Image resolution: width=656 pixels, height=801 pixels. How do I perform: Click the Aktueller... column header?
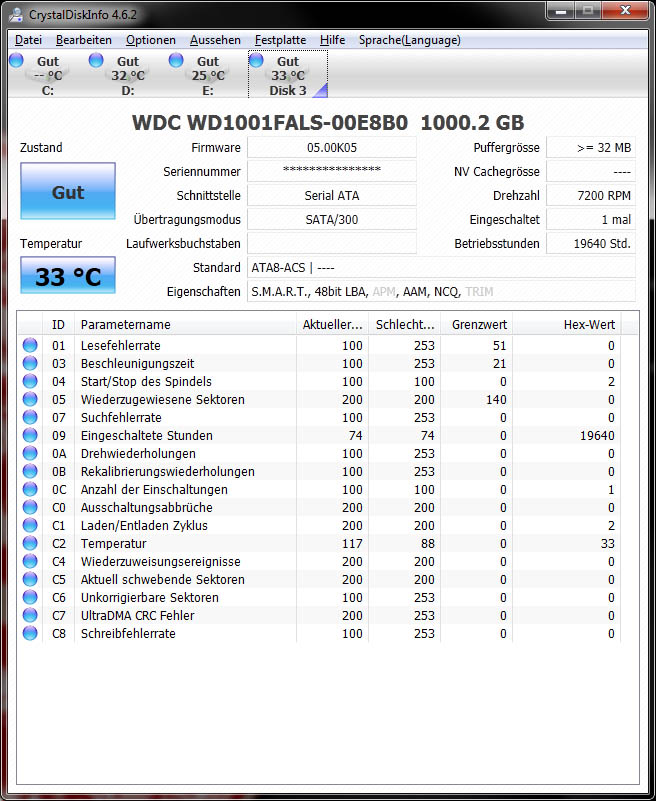coord(332,324)
